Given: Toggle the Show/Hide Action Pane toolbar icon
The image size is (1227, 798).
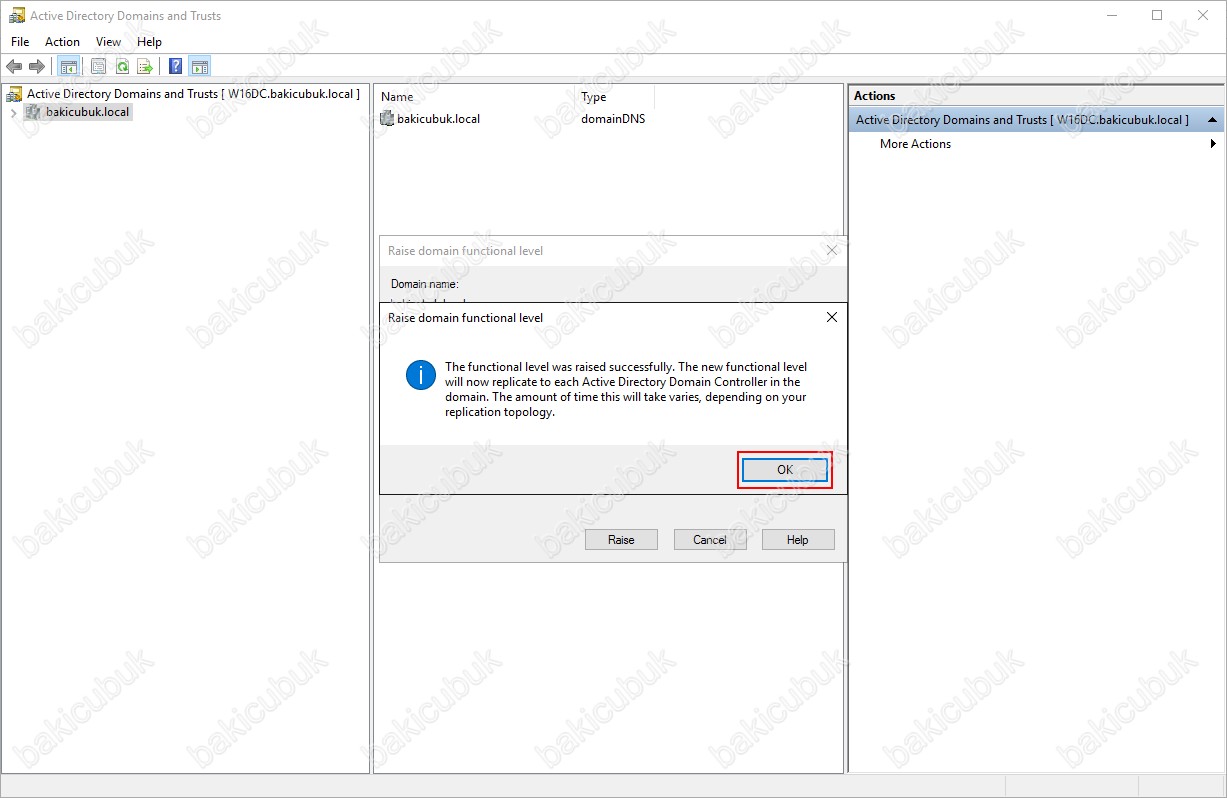Looking at the screenshot, I should pyautogui.click(x=199, y=66).
